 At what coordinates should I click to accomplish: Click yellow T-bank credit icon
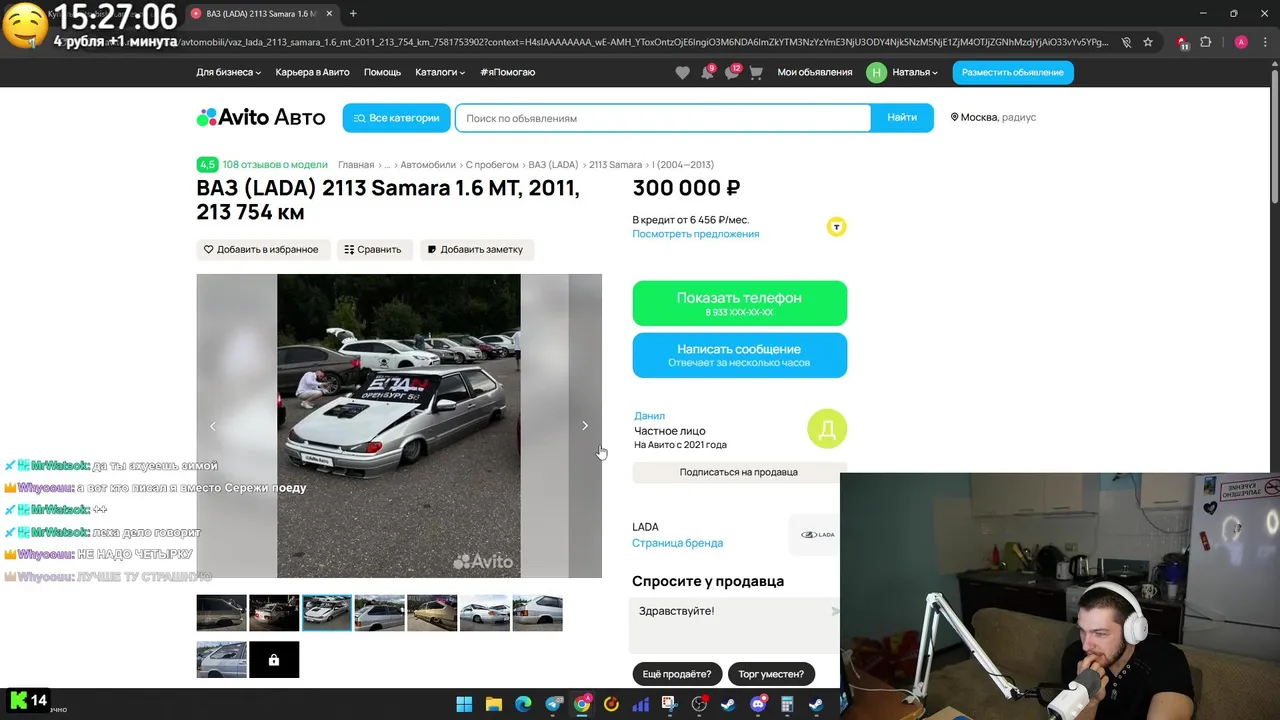pyautogui.click(x=836, y=227)
